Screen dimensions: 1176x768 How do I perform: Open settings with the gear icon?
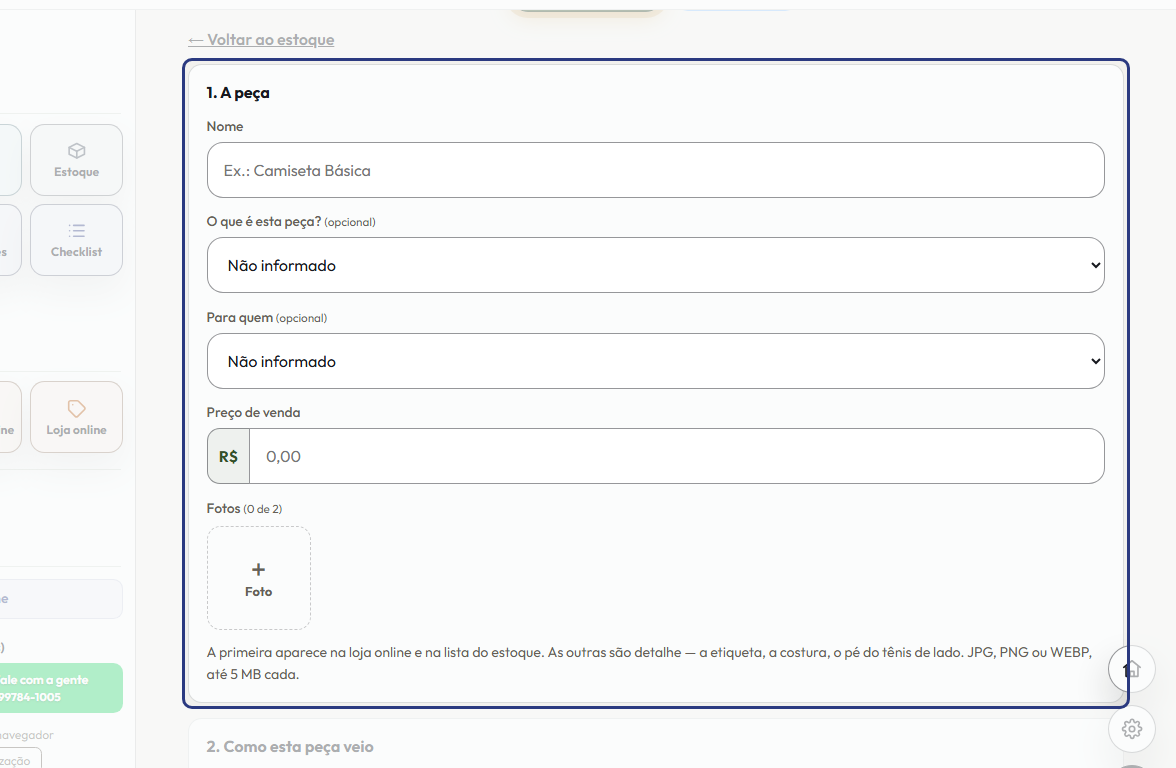1132,728
